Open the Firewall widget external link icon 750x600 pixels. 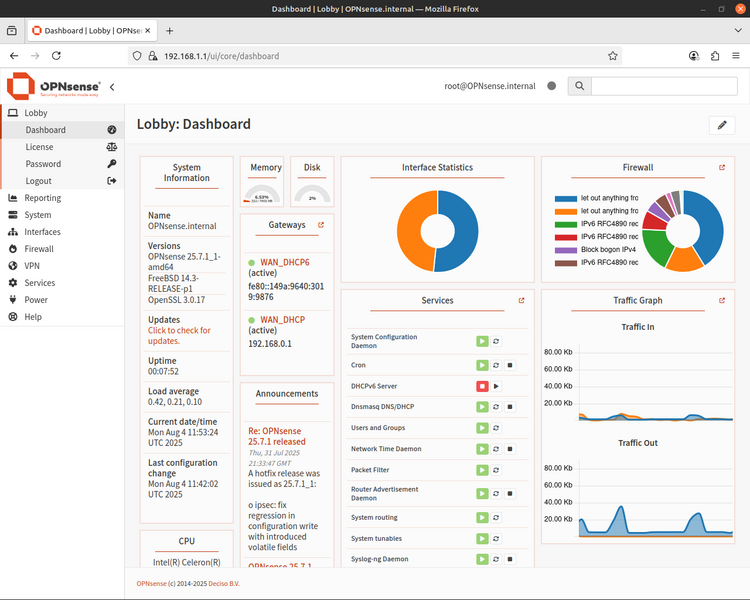point(722,167)
